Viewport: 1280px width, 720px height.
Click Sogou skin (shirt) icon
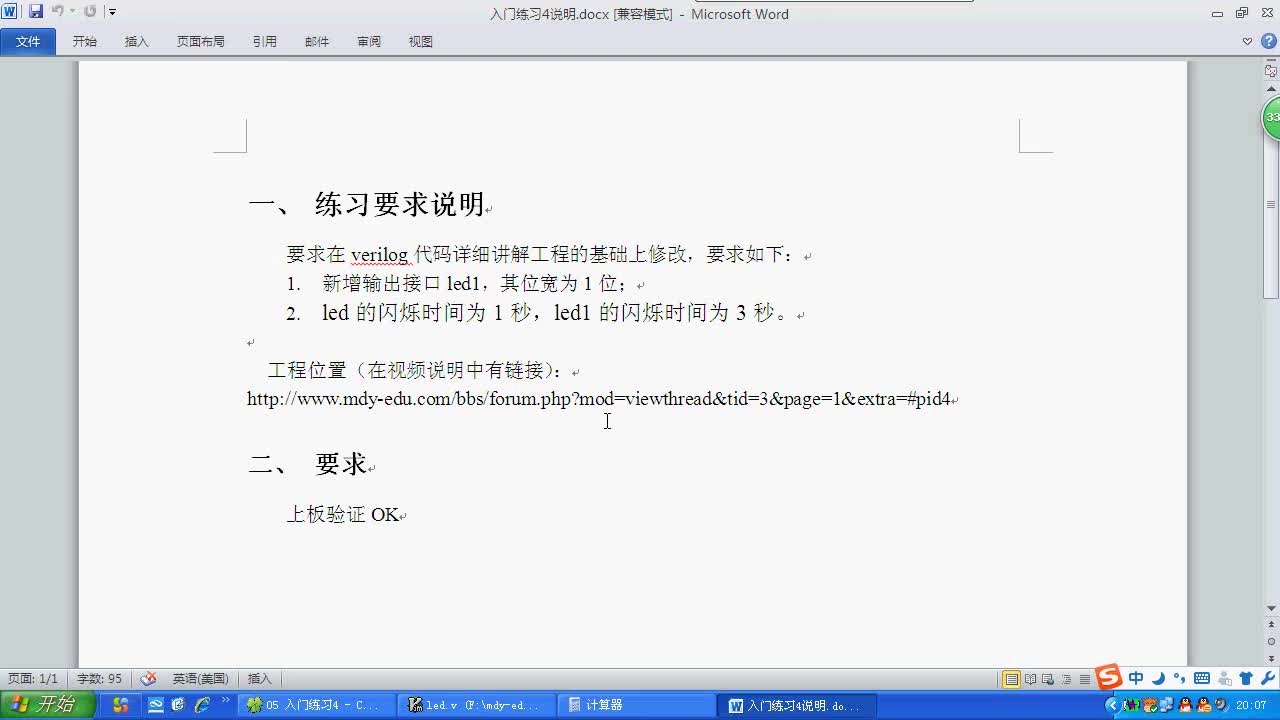point(1245,679)
